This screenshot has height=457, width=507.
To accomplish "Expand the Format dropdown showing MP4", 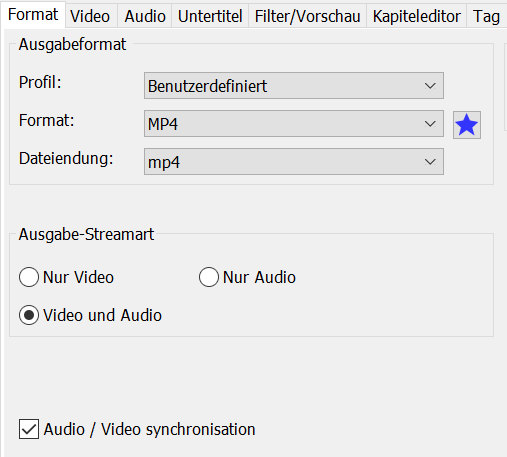I will [x=294, y=124].
